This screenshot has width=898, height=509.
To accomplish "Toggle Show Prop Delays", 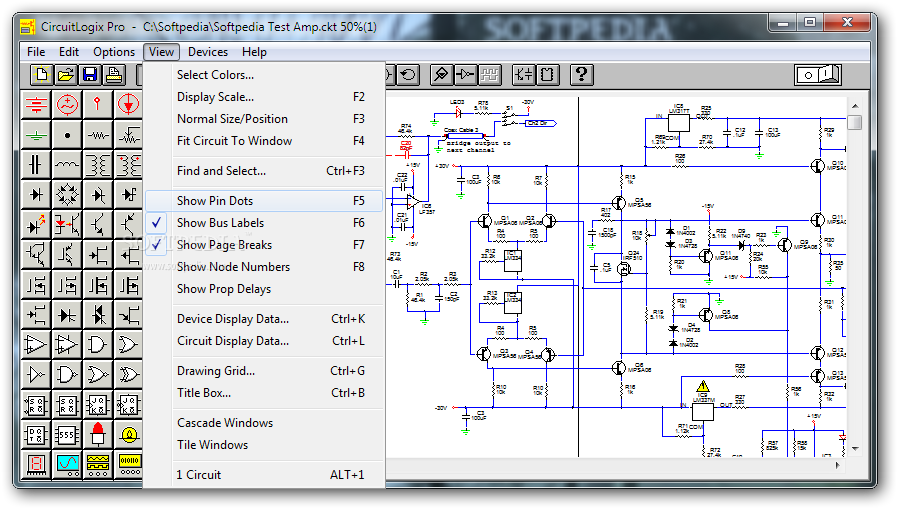I will [263, 289].
